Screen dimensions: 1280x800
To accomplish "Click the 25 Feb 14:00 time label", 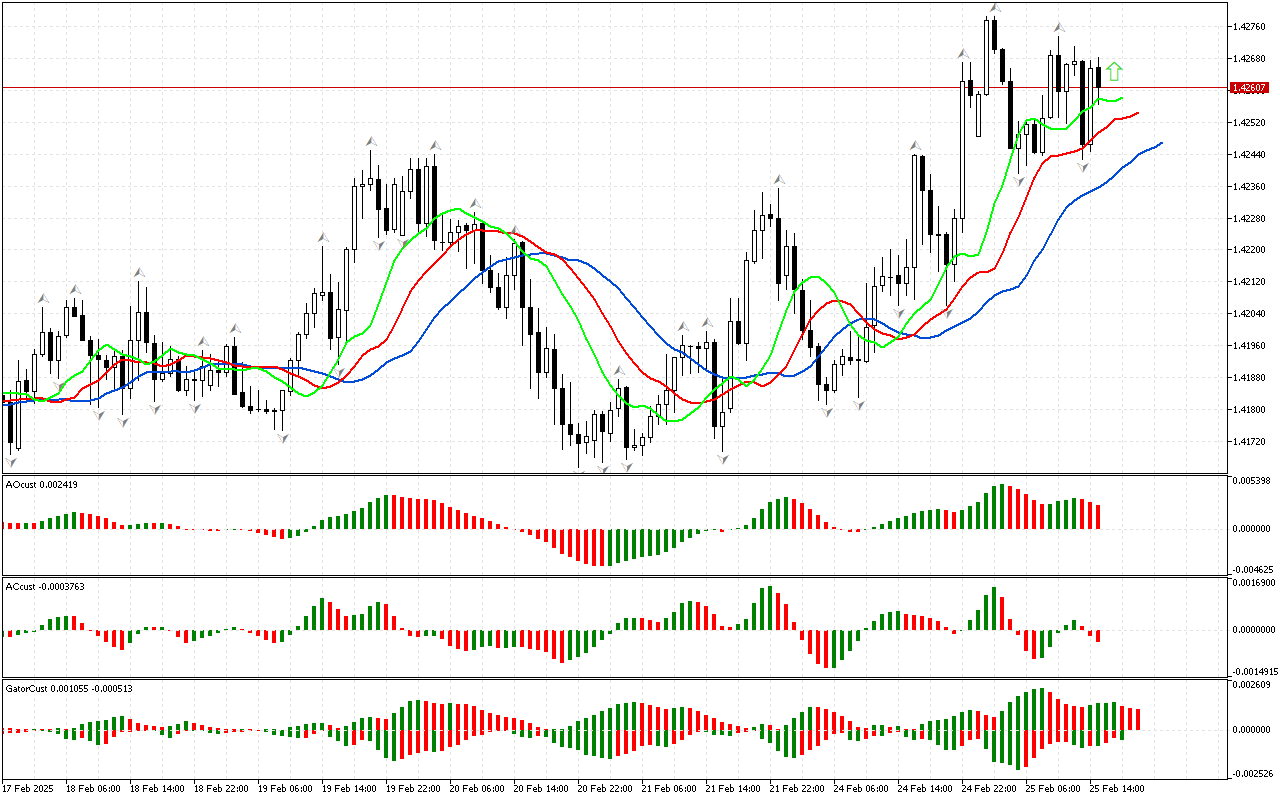I will 1117,789.
